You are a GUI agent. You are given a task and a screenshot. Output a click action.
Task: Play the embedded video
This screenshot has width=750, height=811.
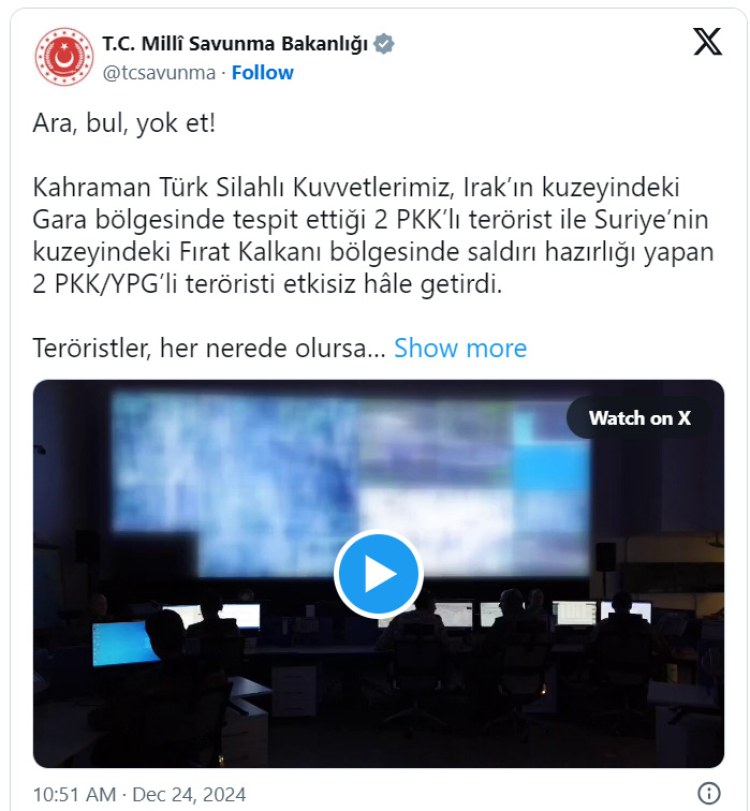[x=379, y=574]
